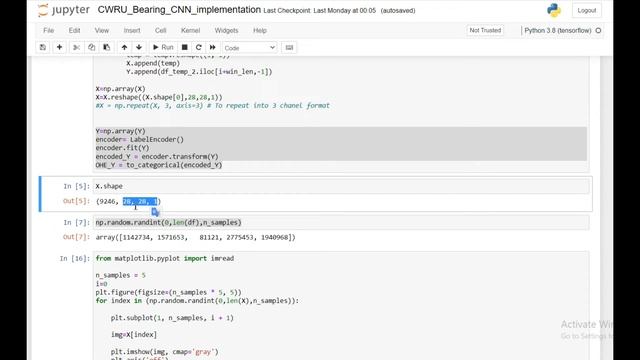Click the 'X.append(temp)' code line
This screenshot has width=640, height=360.
(x=153, y=63)
